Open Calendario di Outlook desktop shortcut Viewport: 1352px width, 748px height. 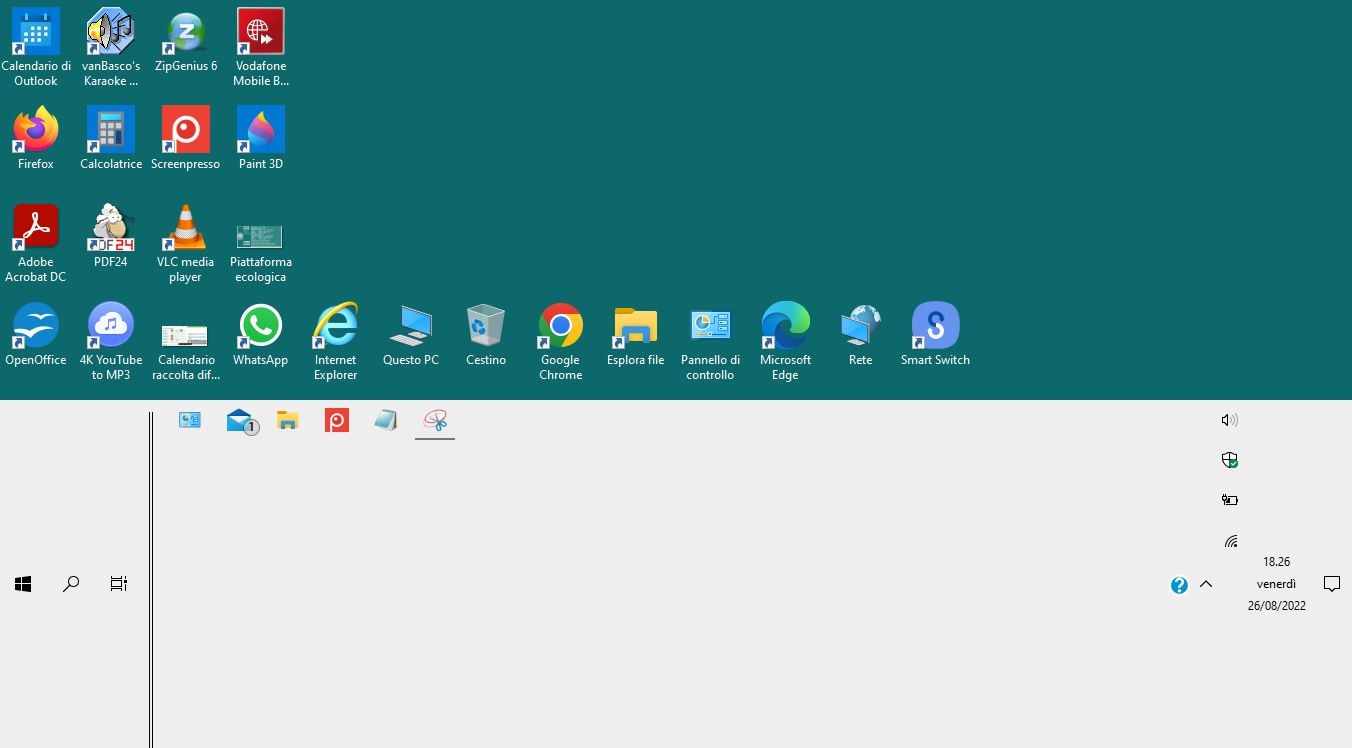(36, 47)
